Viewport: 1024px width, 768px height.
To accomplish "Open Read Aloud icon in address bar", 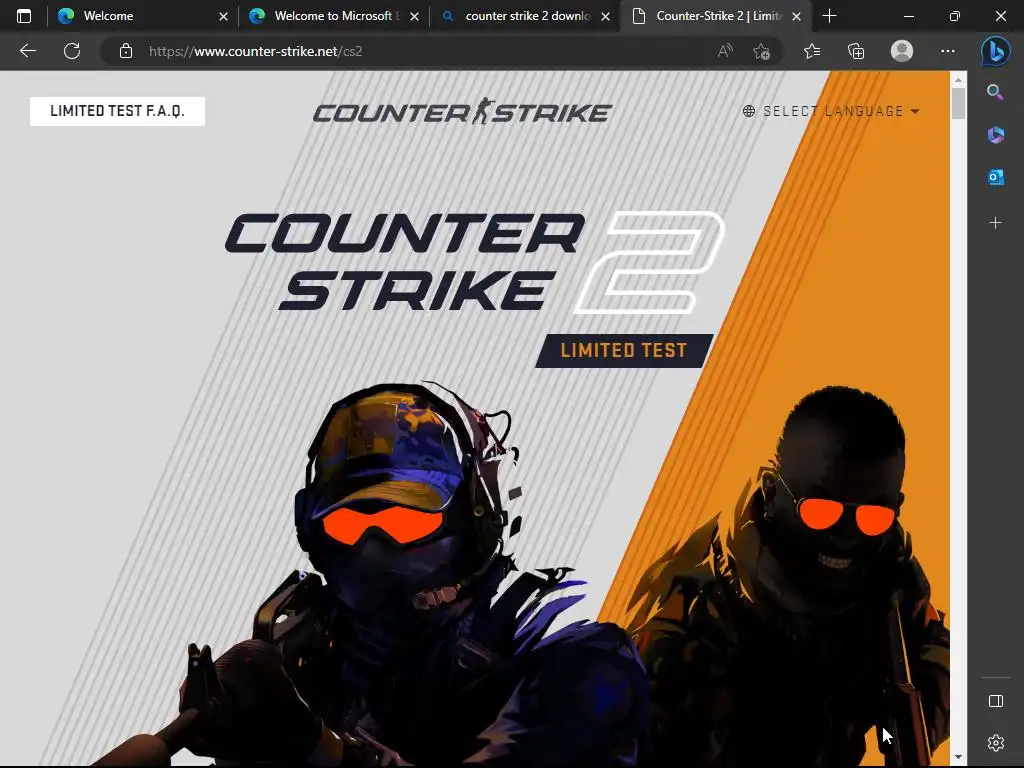I will 725,51.
